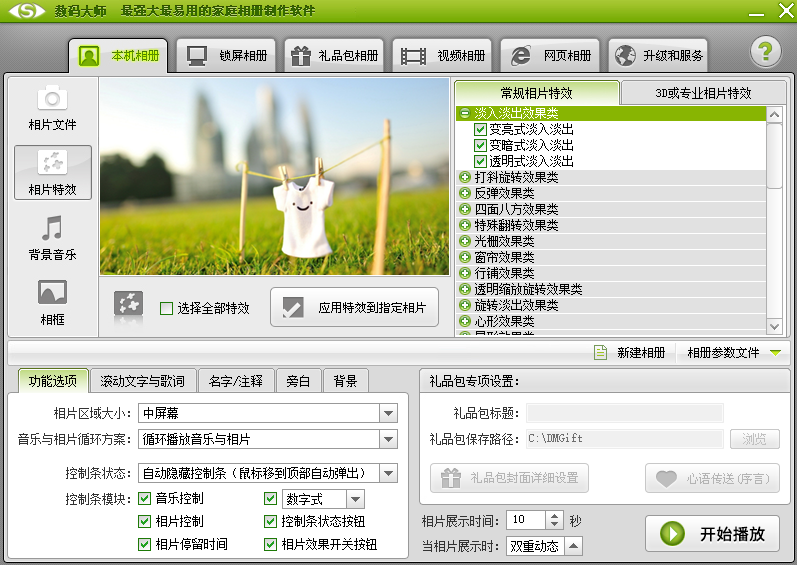Increase 相片展示时间 with up arrow
797x565 pixels.
[x=555, y=515]
